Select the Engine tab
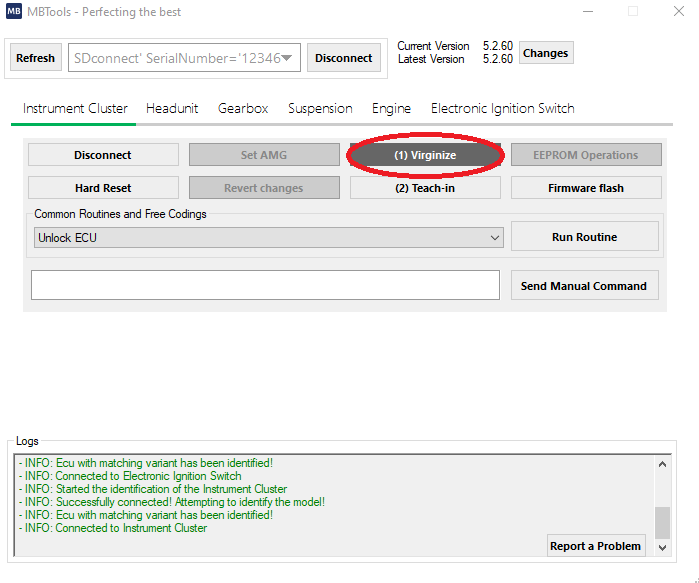Screen dimensions: 699x583 click(x=391, y=108)
